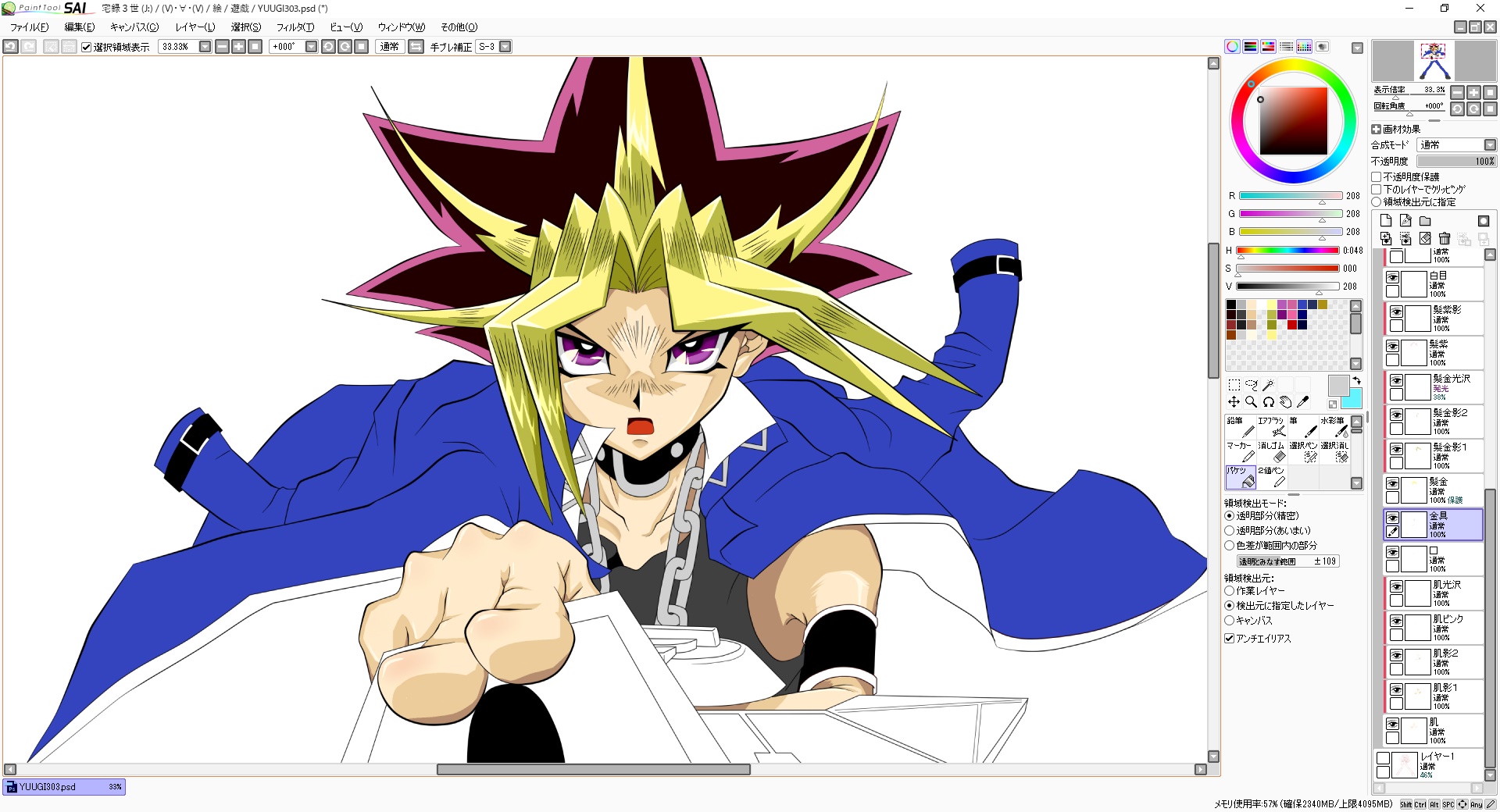Swap foreground and background colors
This screenshot has width=1500, height=812.
1357,380
